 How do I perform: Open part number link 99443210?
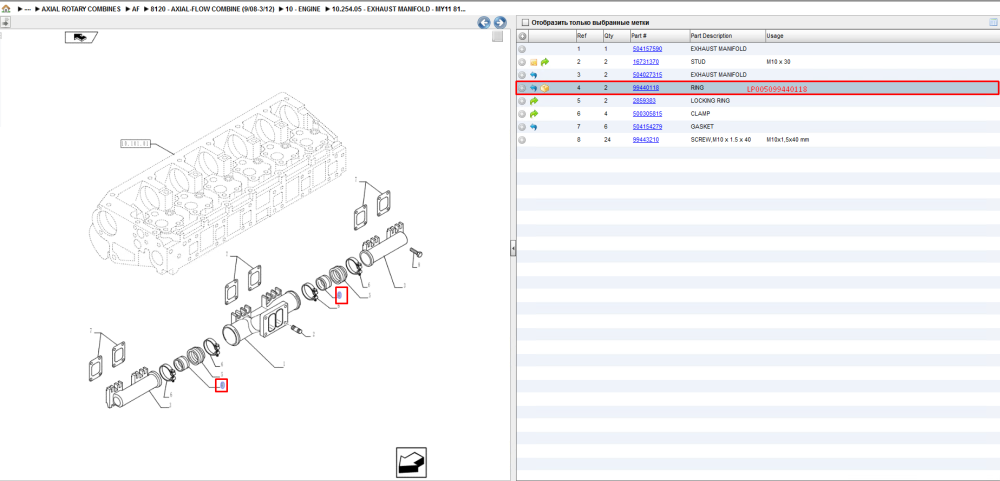pos(645,139)
